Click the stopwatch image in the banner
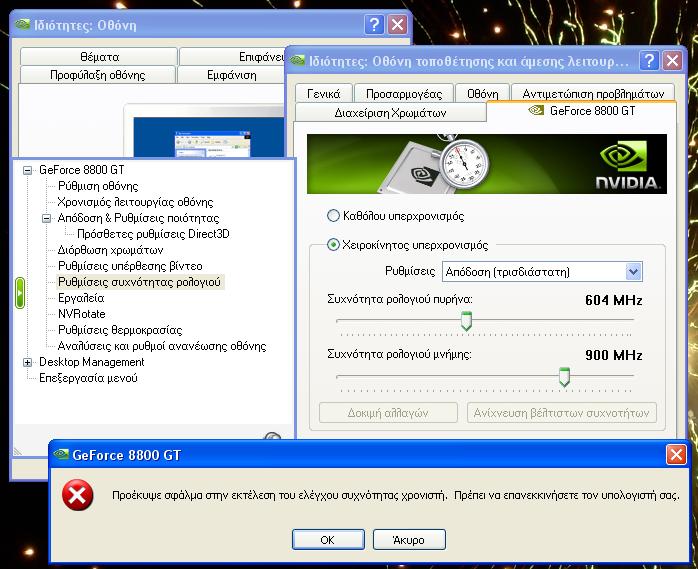 click(x=464, y=163)
